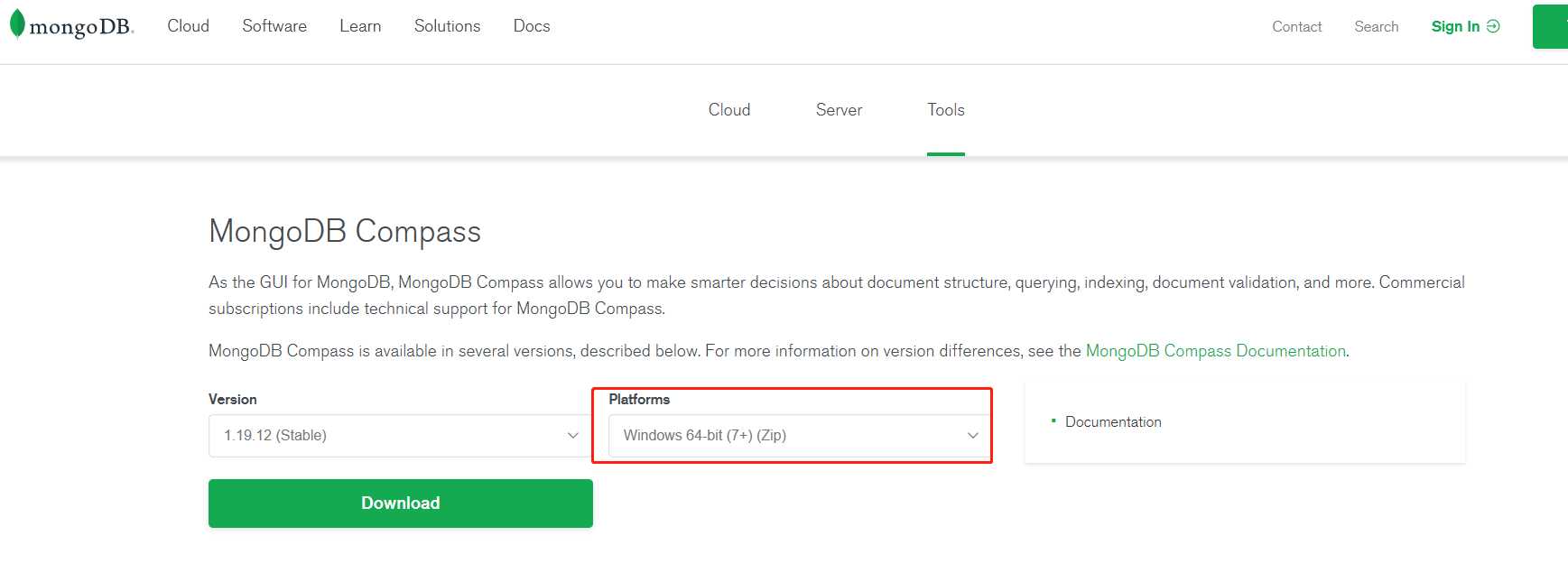Switch to the Server download tab
Image resolution: width=1568 pixels, height=582 pixels.
pyautogui.click(x=839, y=110)
